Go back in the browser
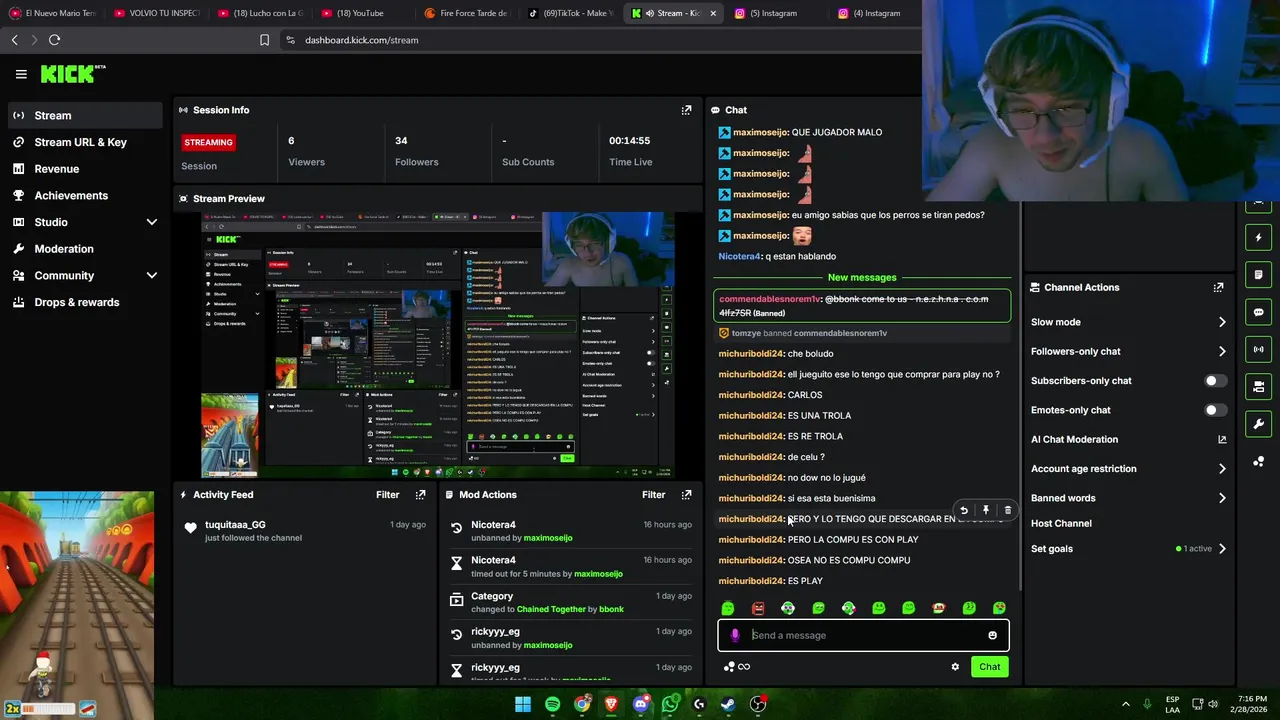1280x720 pixels. pos(14,40)
